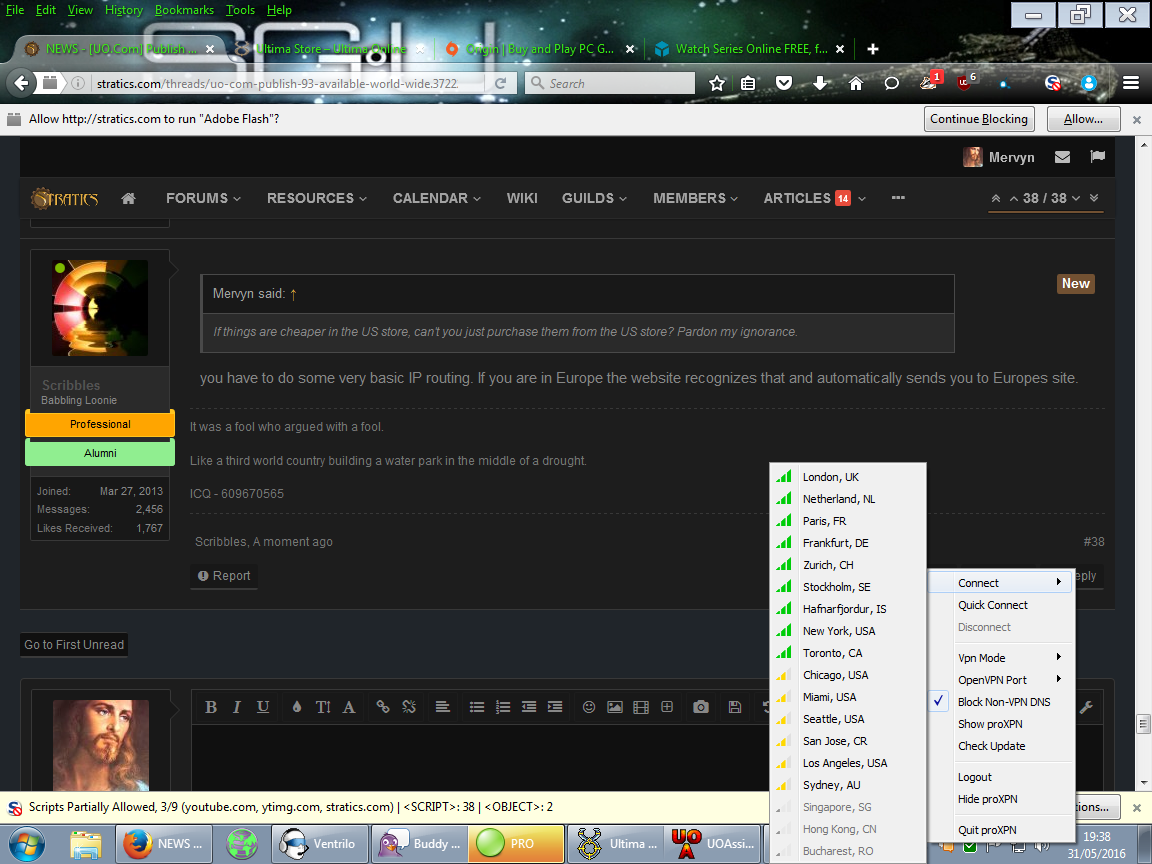Open the Stratics alerts flag
The width and height of the screenshot is (1152, 864).
point(1098,156)
